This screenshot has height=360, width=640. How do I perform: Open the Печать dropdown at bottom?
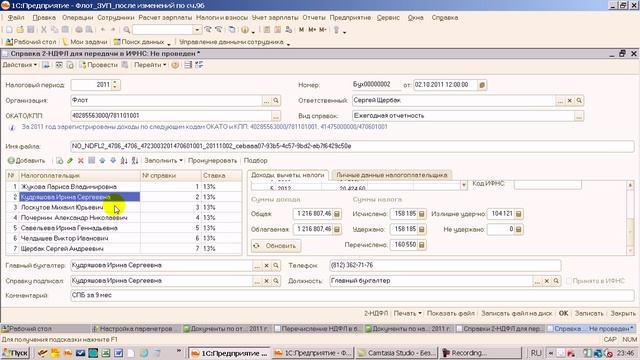point(407,313)
